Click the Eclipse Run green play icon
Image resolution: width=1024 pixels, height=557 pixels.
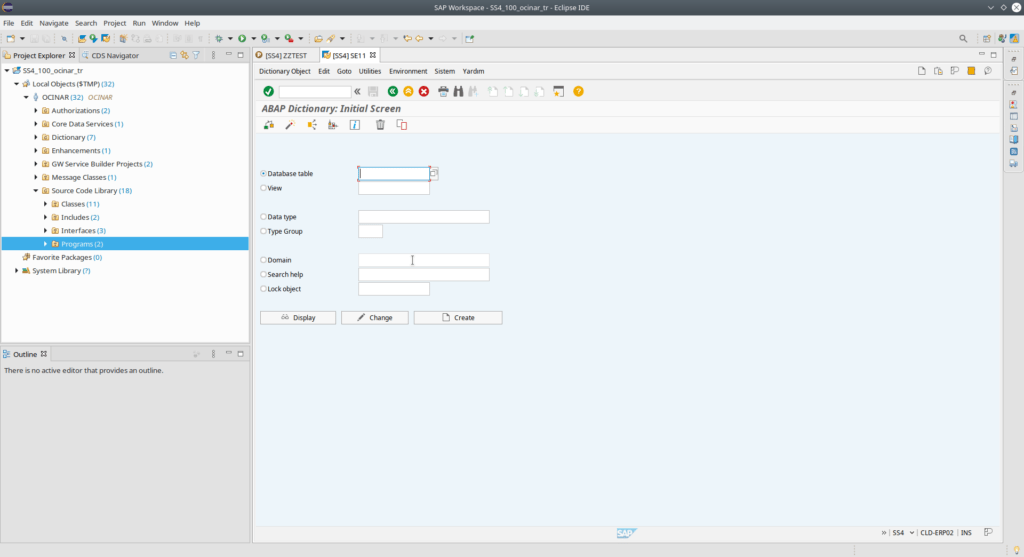point(242,39)
